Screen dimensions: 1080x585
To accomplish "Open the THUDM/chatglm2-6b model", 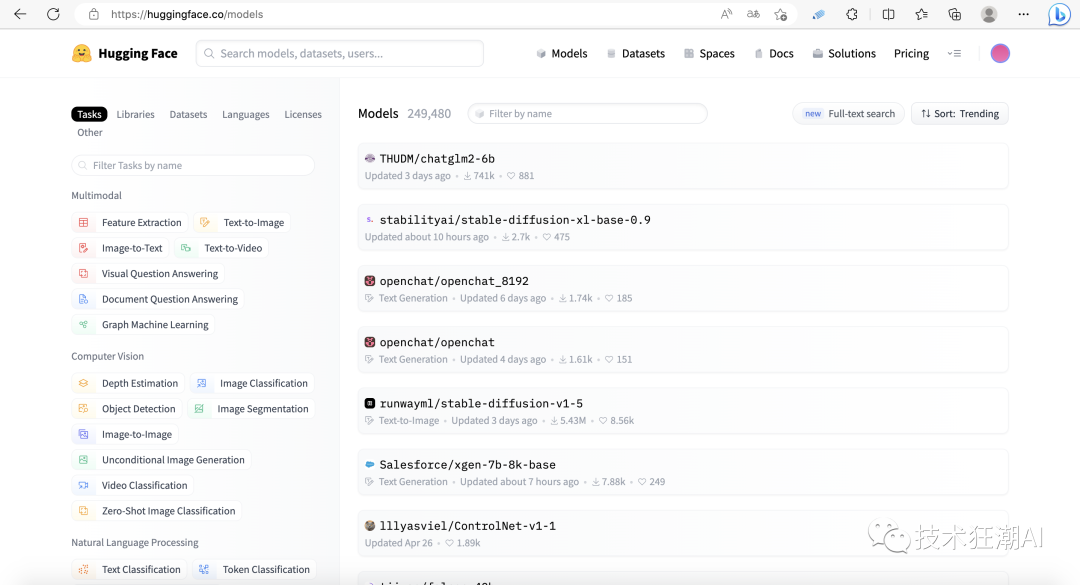I will [x=437, y=159].
